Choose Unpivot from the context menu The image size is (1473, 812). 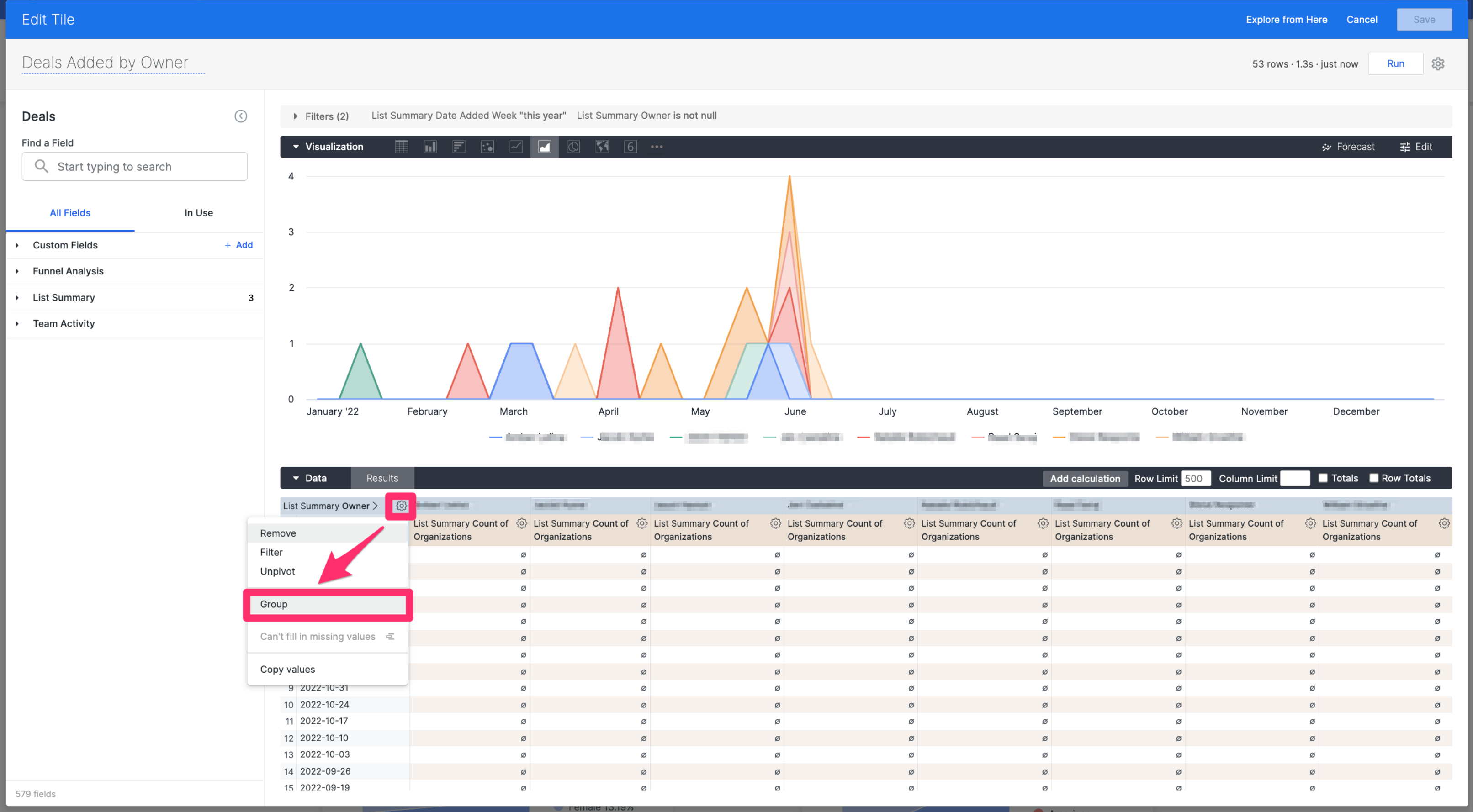click(327, 571)
